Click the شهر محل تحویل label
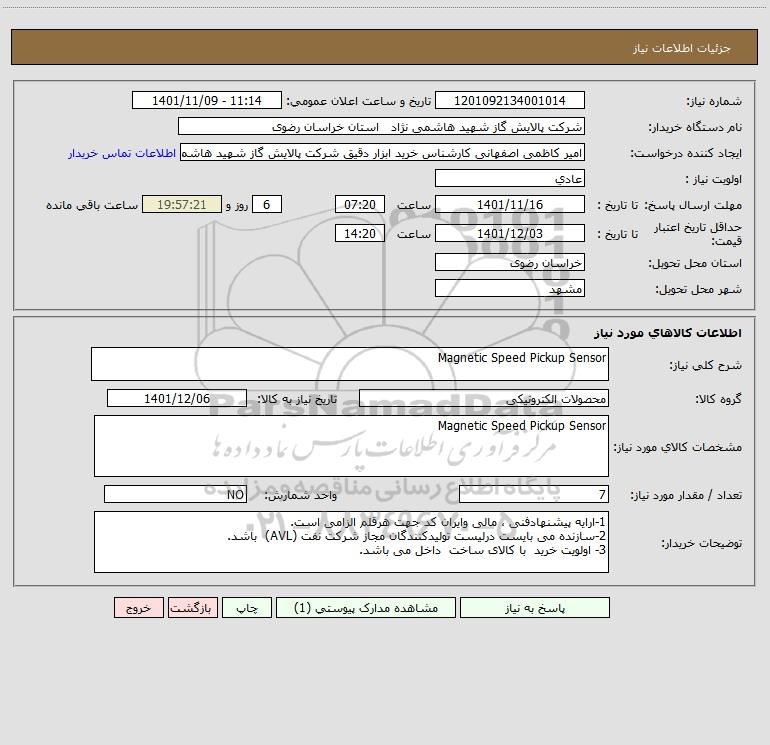The width and height of the screenshot is (770, 745). pos(699,289)
